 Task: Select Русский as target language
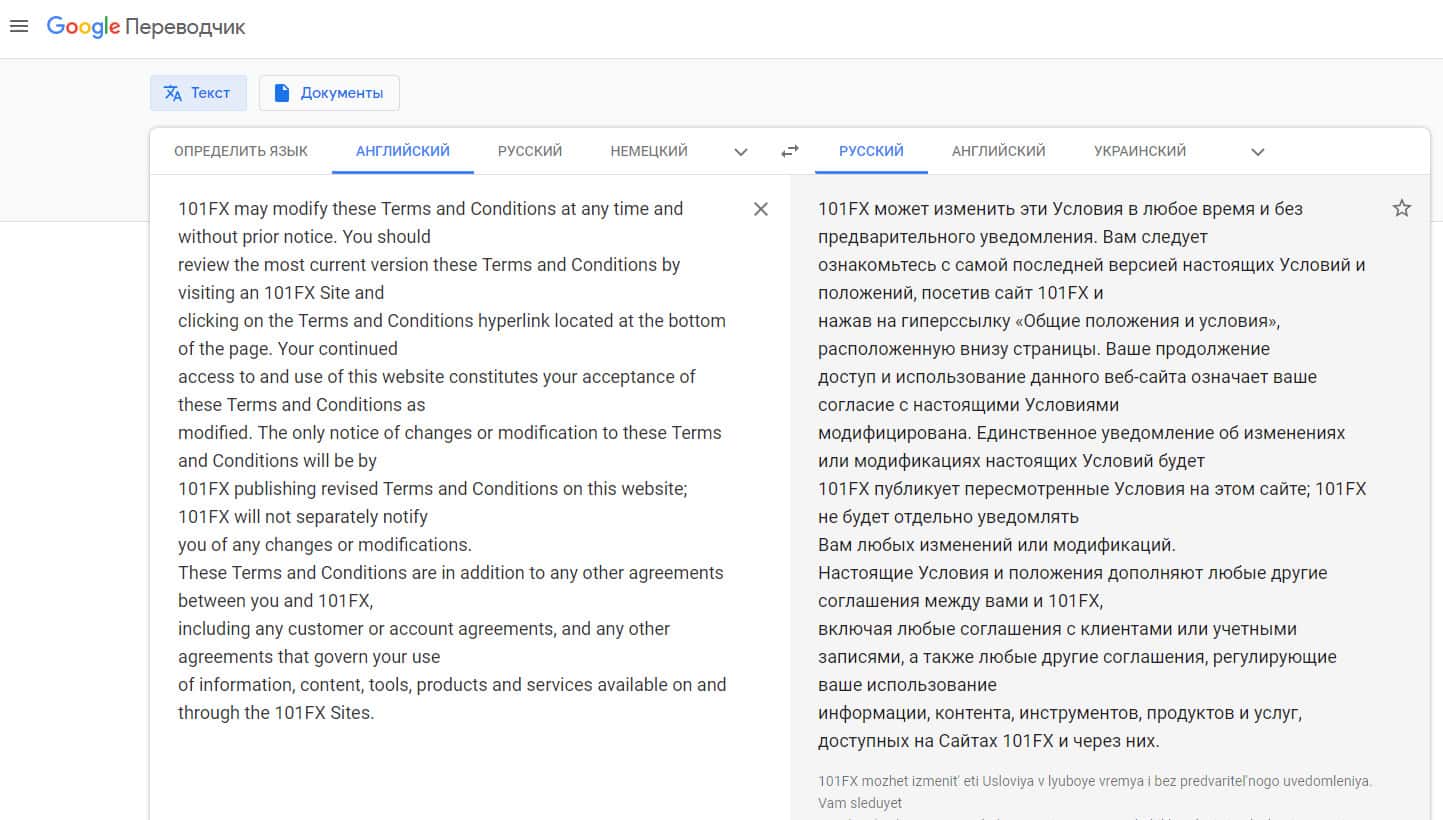click(x=871, y=151)
